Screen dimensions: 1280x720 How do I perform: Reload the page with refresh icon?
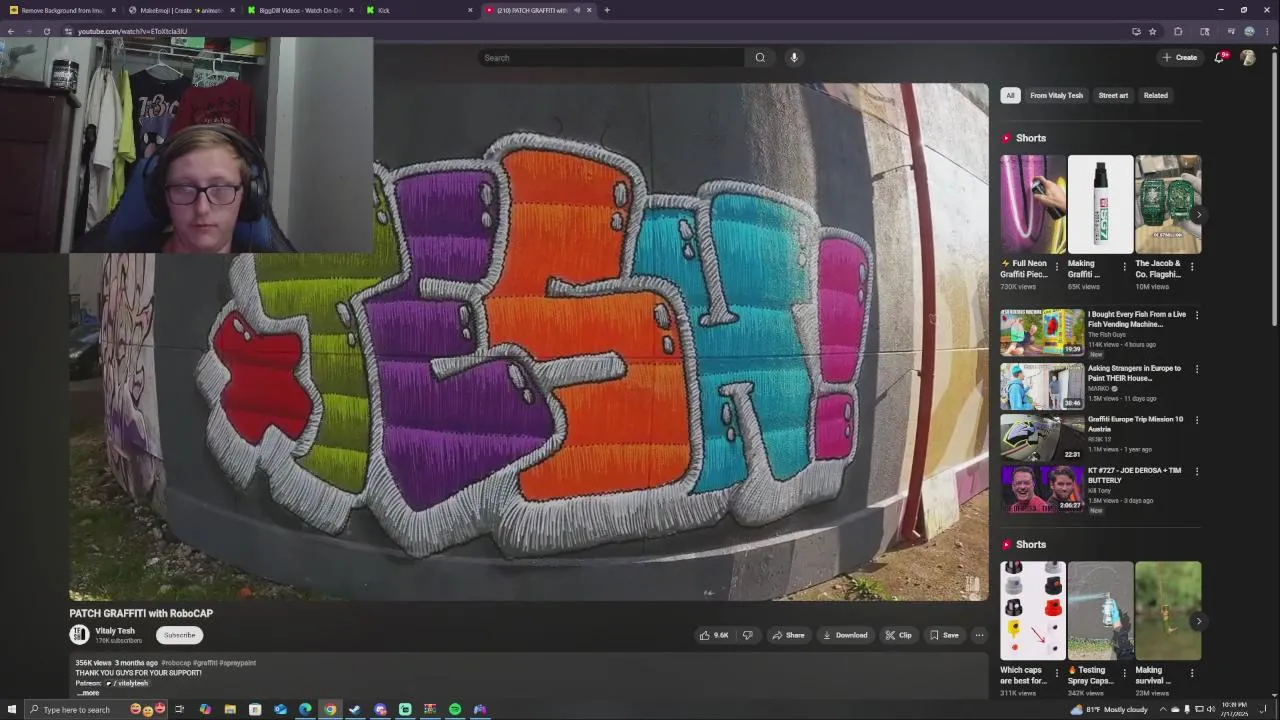[x=46, y=31]
